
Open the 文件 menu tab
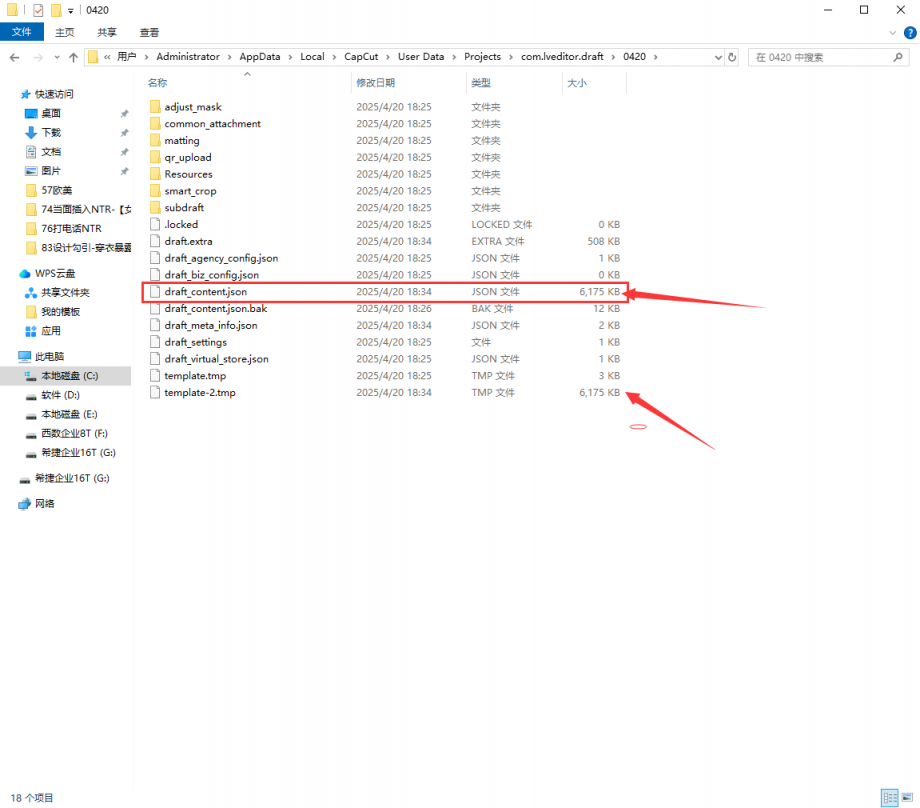click(22, 32)
